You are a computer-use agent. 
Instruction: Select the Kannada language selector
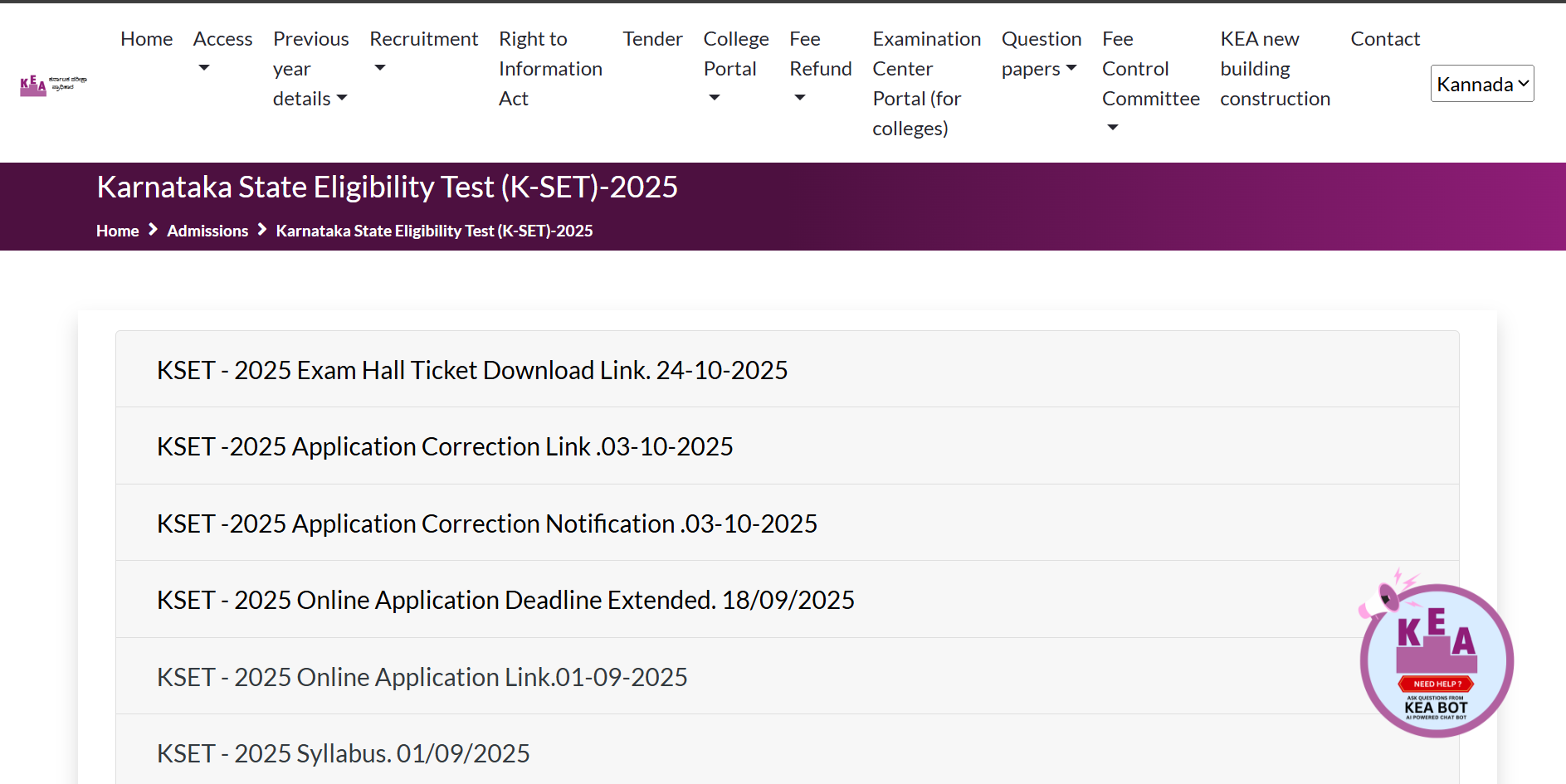point(1481,84)
